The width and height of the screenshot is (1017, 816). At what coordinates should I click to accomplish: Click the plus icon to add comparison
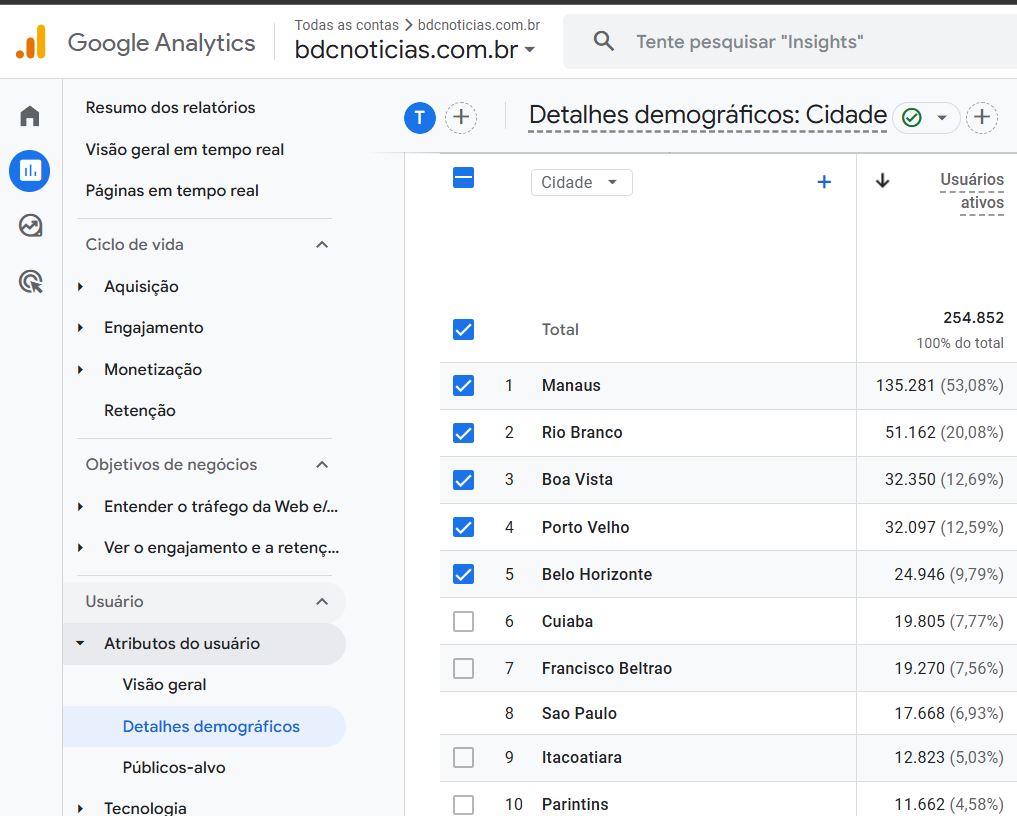pyautogui.click(x=460, y=118)
